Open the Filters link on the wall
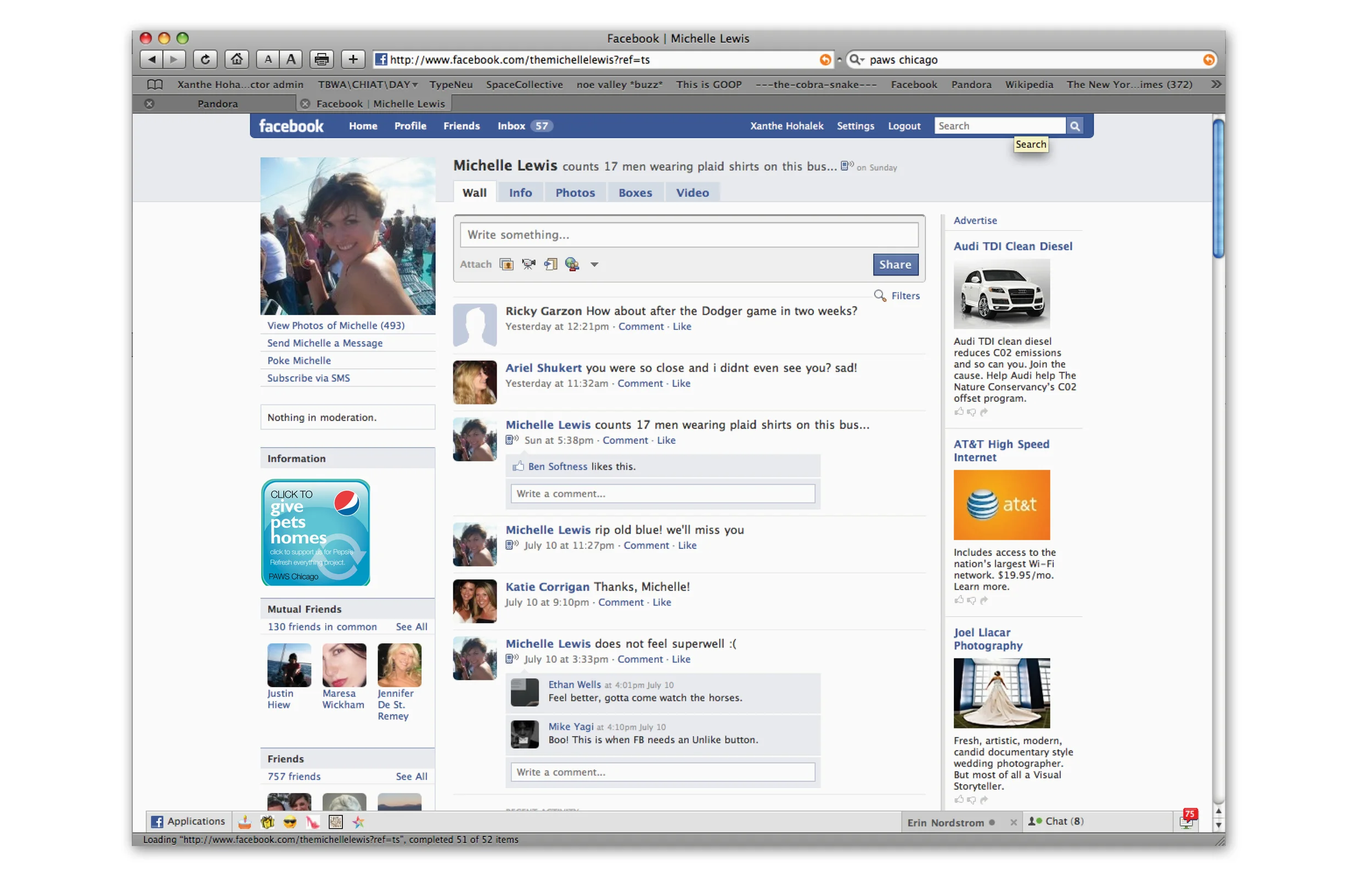Viewport: 1372px width, 888px height. point(906,296)
